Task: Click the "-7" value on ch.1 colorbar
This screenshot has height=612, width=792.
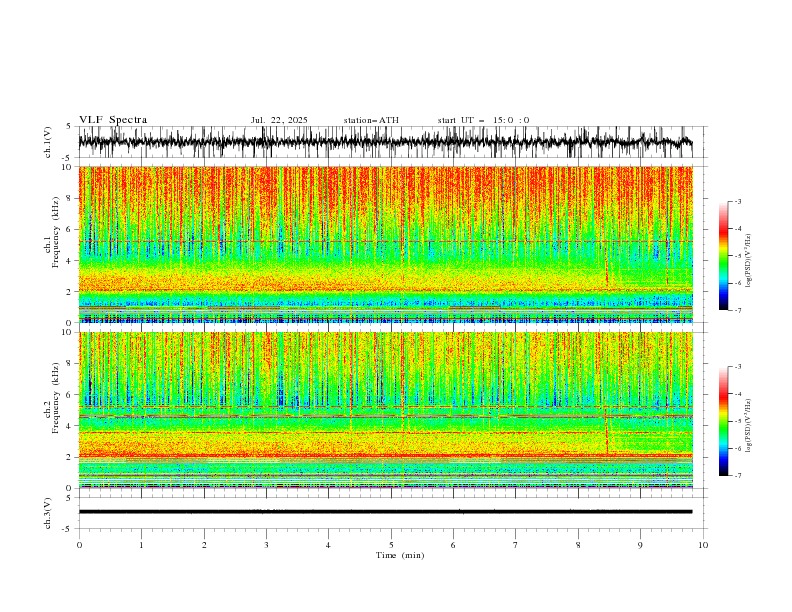Action: [x=738, y=310]
